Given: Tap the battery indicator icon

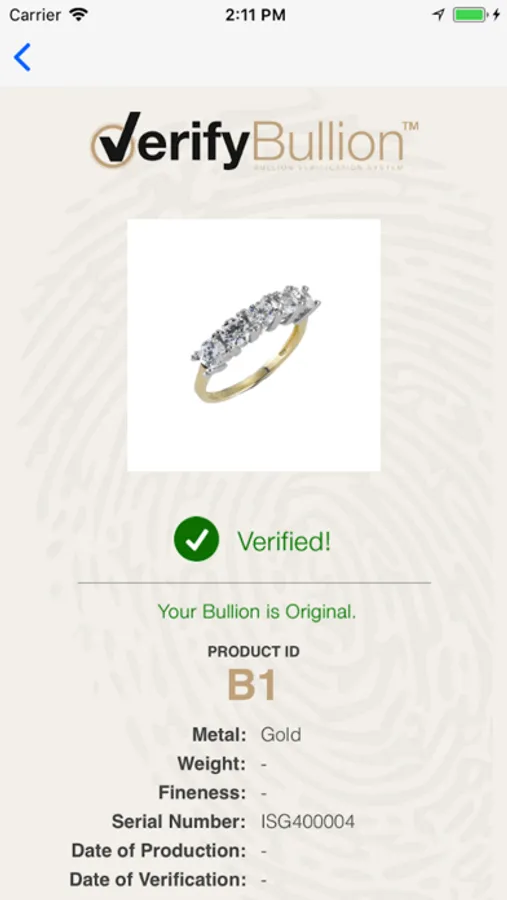Looking at the screenshot, I should [x=470, y=15].
